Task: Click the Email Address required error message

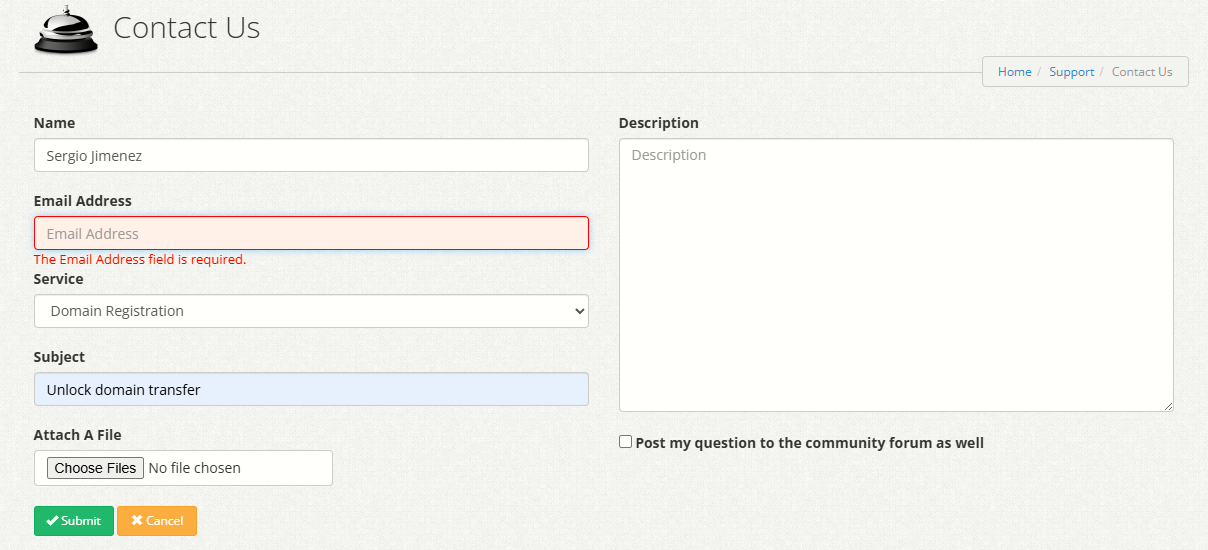Action: click(140, 259)
